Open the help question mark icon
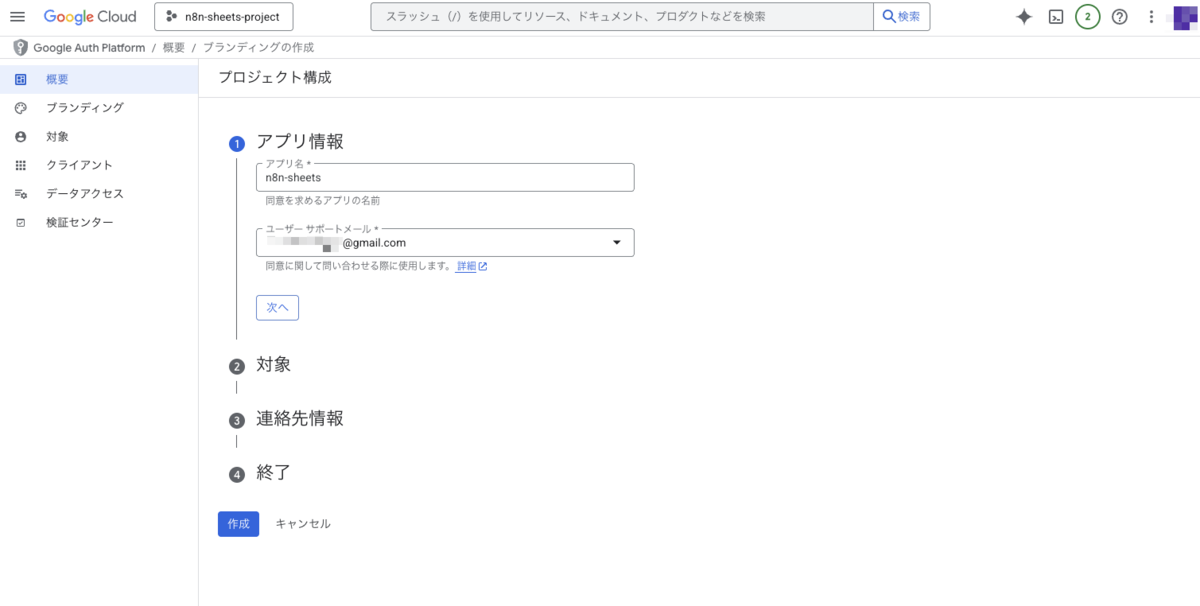 1120,17
